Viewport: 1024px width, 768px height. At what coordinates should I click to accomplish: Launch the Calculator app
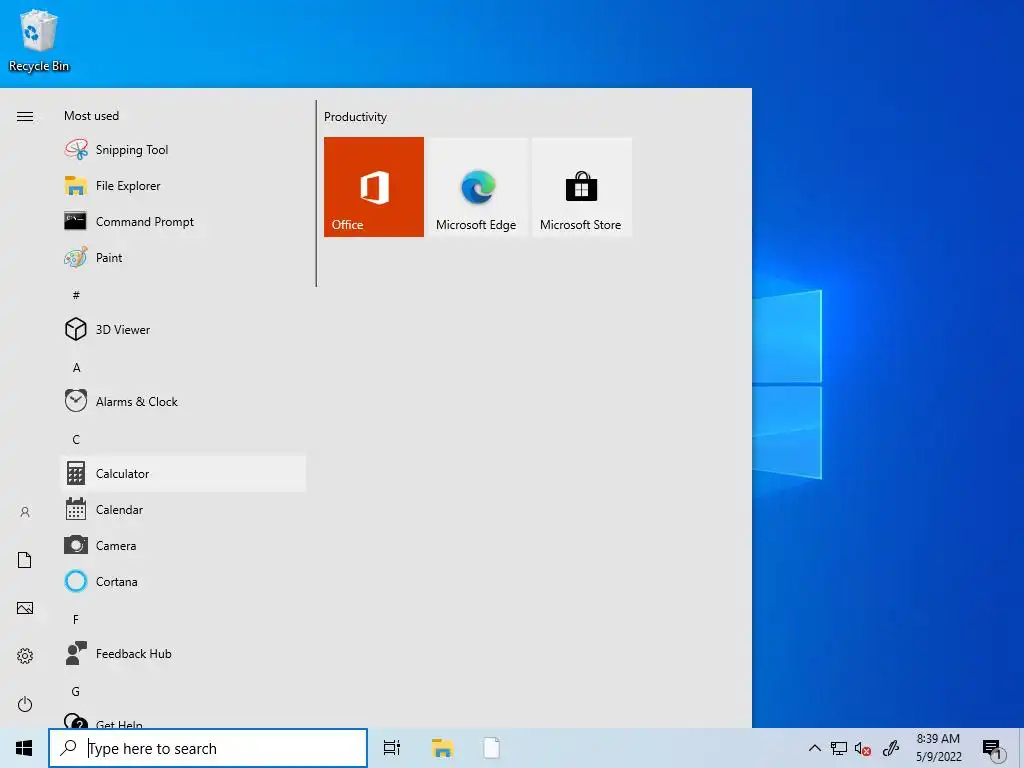click(x=183, y=473)
